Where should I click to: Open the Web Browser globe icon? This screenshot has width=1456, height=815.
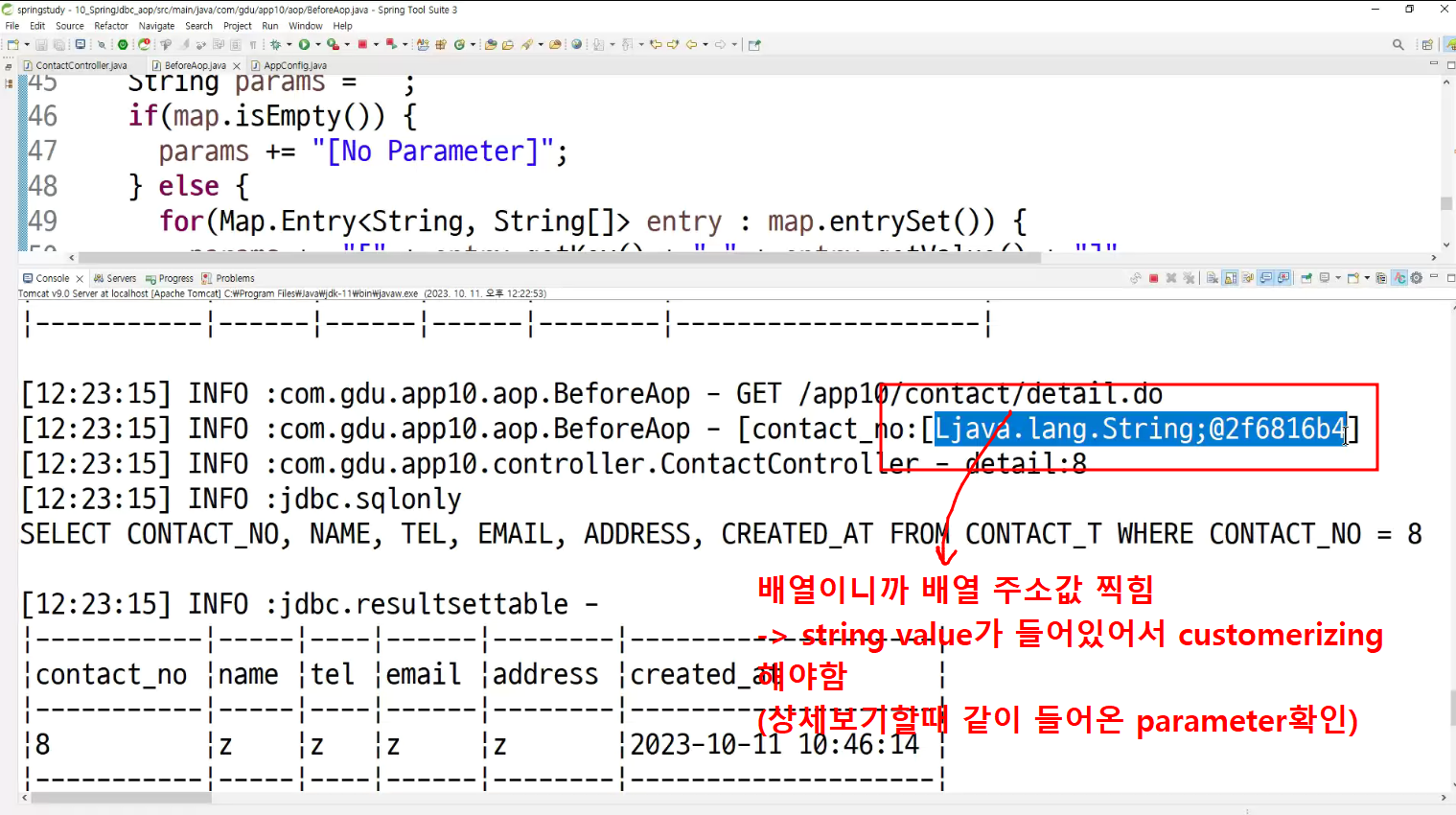click(576, 44)
